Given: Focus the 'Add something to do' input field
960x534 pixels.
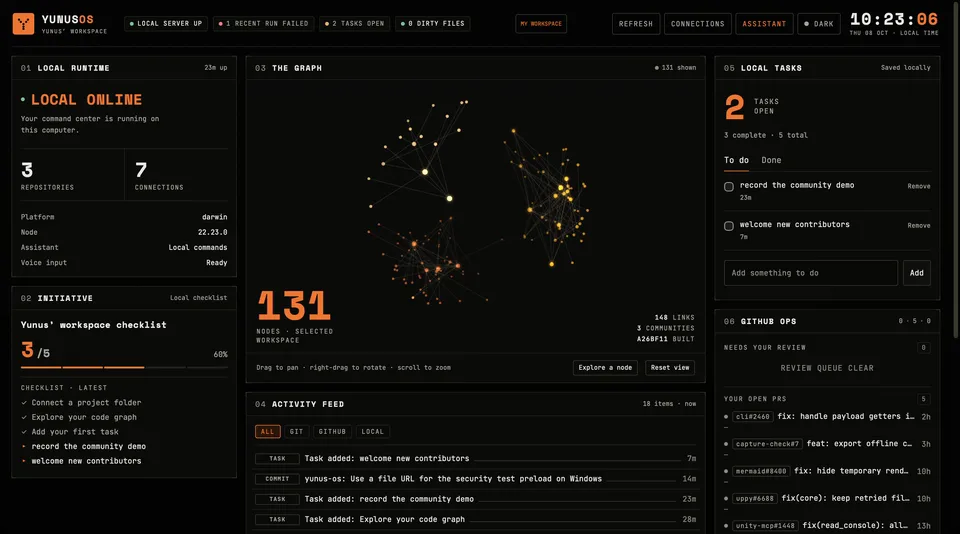Looking at the screenshot, I should (811, 273).
